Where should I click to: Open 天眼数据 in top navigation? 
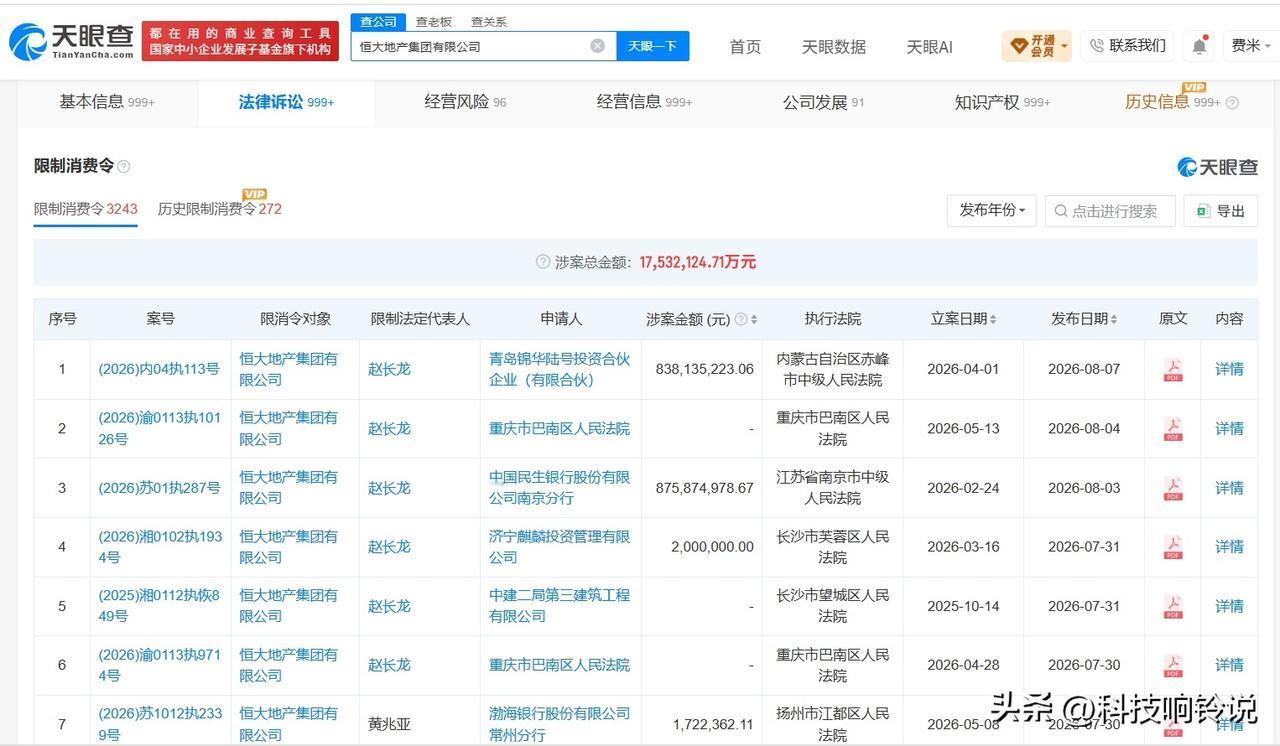tap(834, 47)
